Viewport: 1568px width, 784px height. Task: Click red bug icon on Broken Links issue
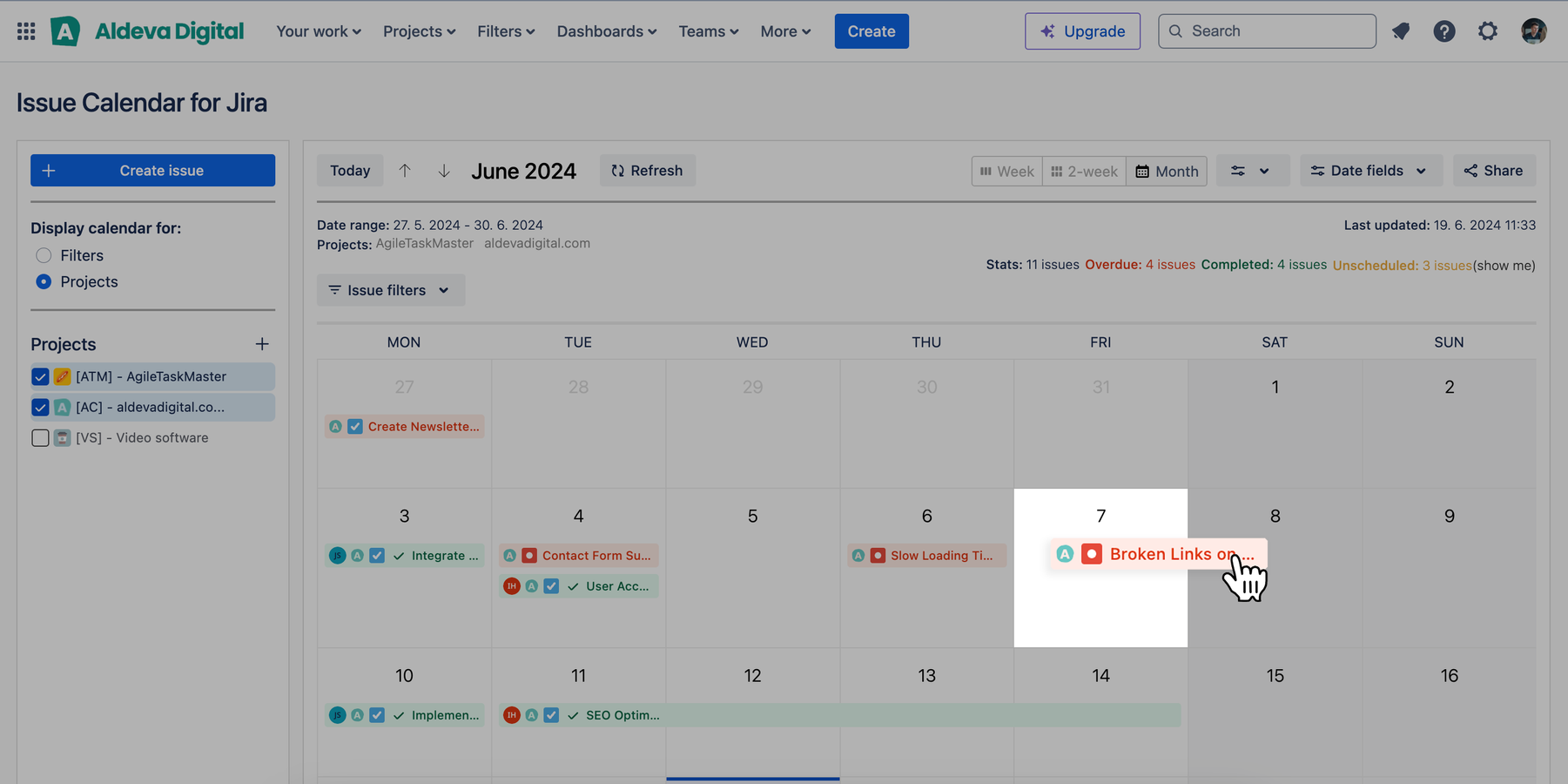pos(1092,554)
